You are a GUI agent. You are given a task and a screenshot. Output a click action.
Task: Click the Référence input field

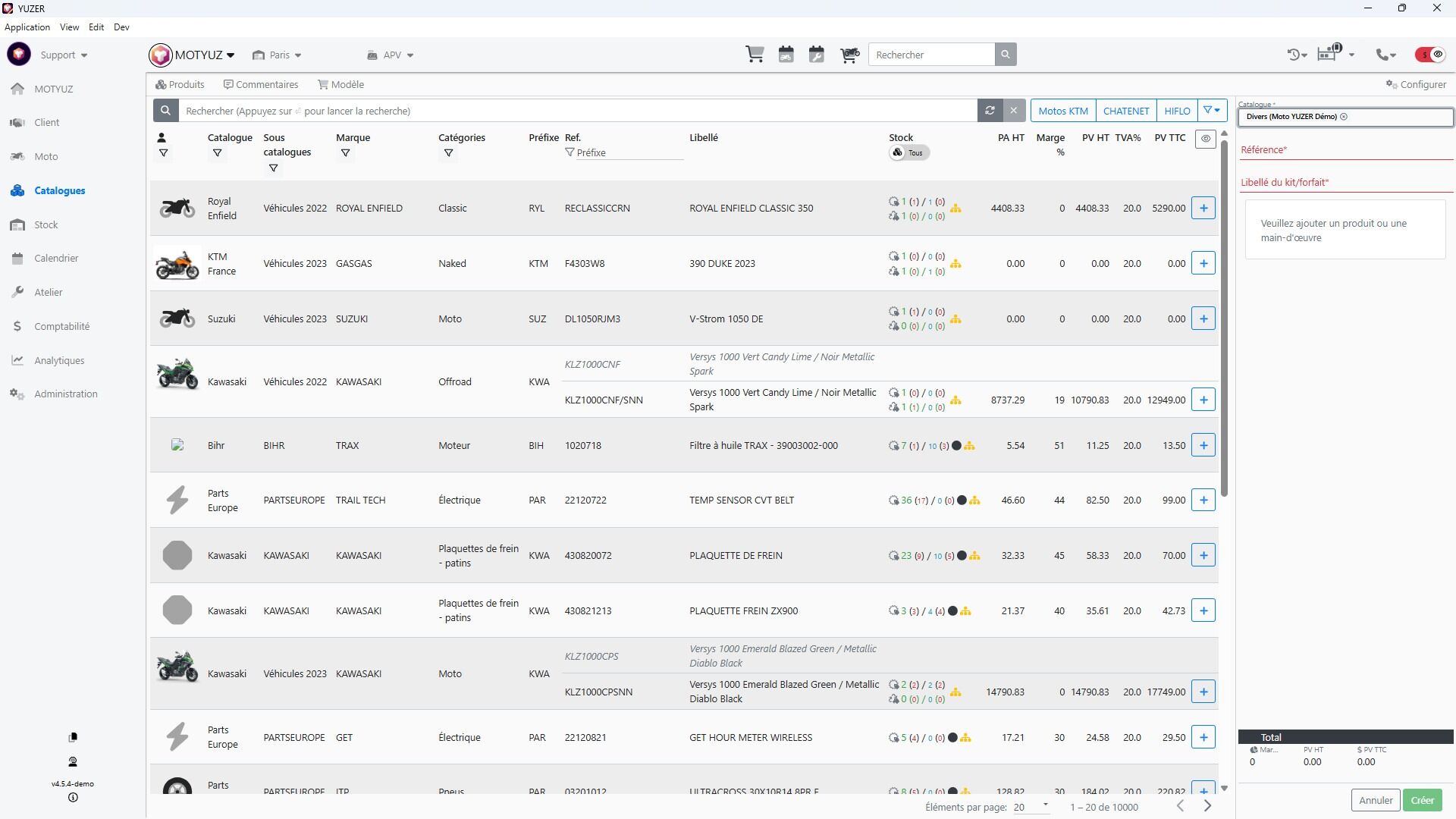[1346, 150]
